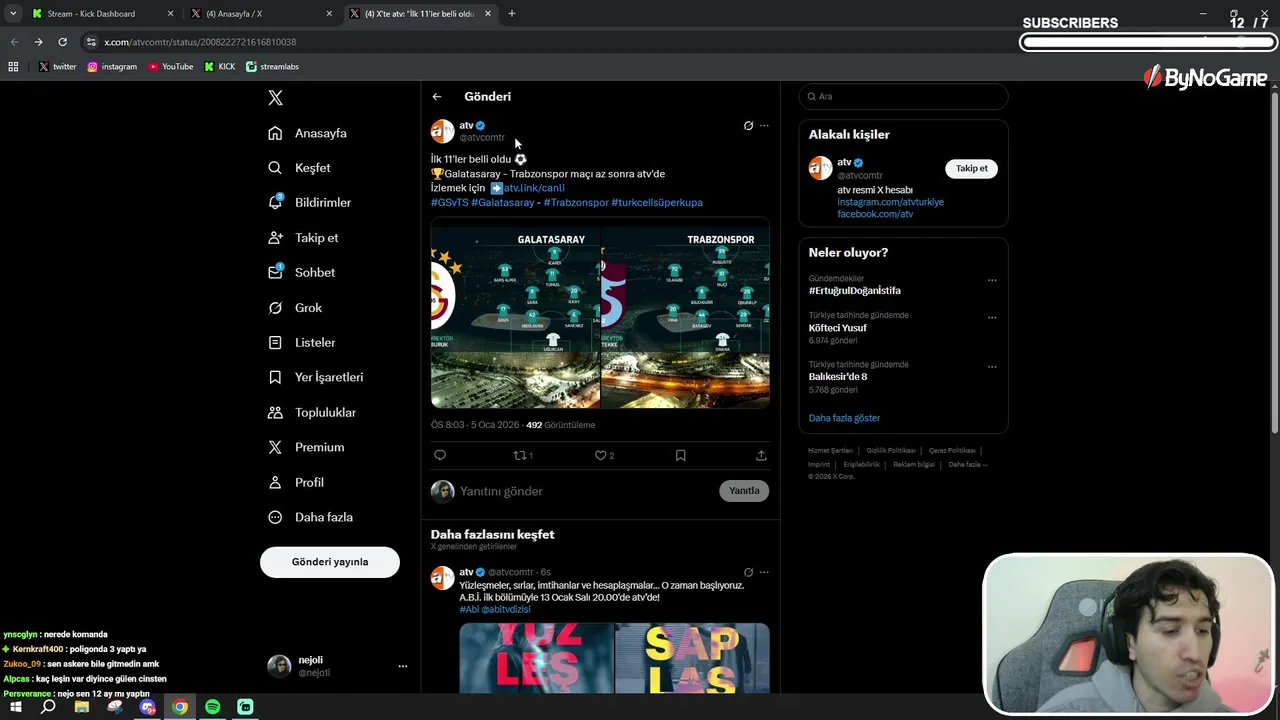Click Yanıtla reply button
1280x720 pixels.
[744, 491]
